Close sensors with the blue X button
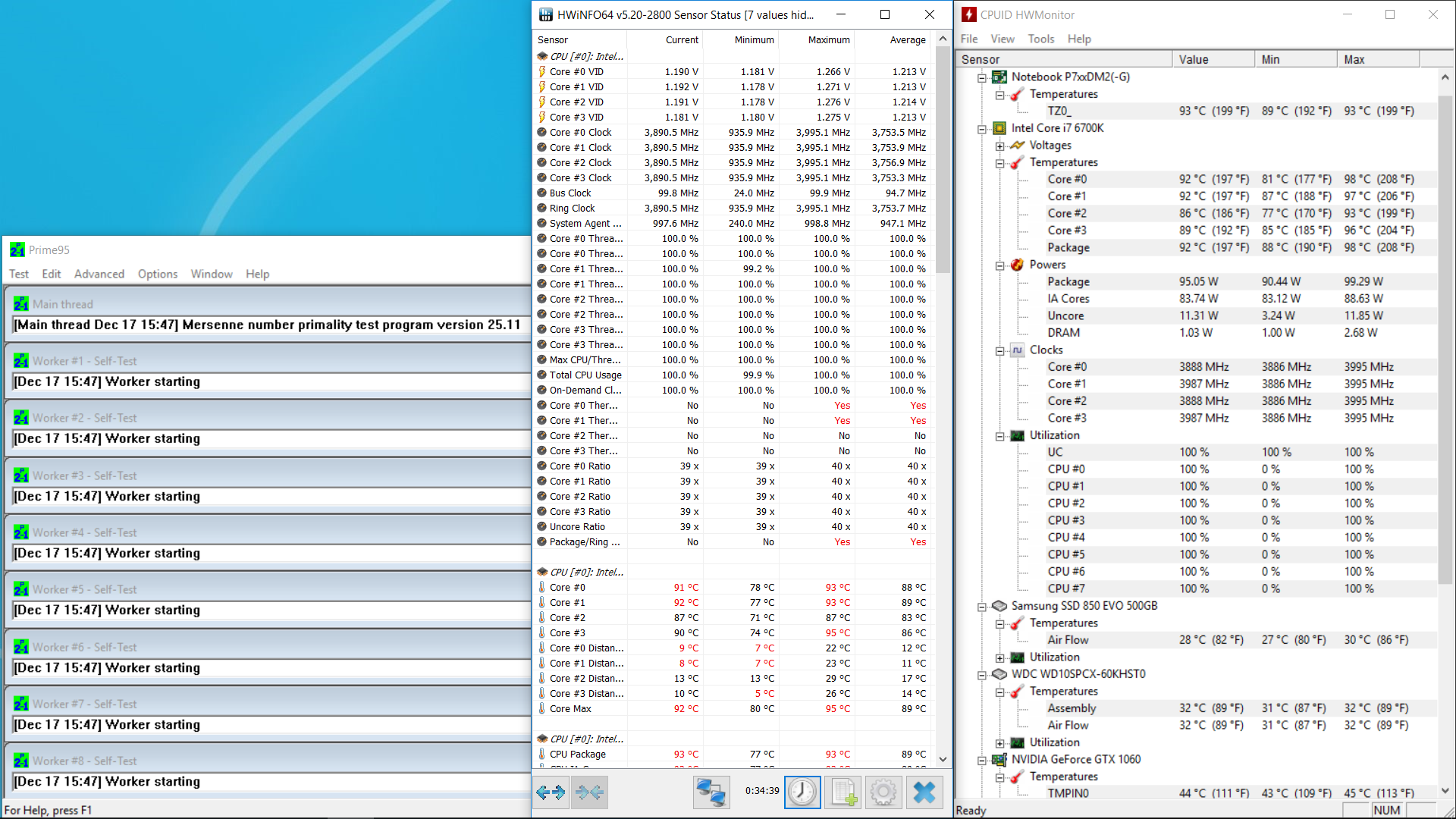Viewport: 1456px width, 819px height. [924, 792]
